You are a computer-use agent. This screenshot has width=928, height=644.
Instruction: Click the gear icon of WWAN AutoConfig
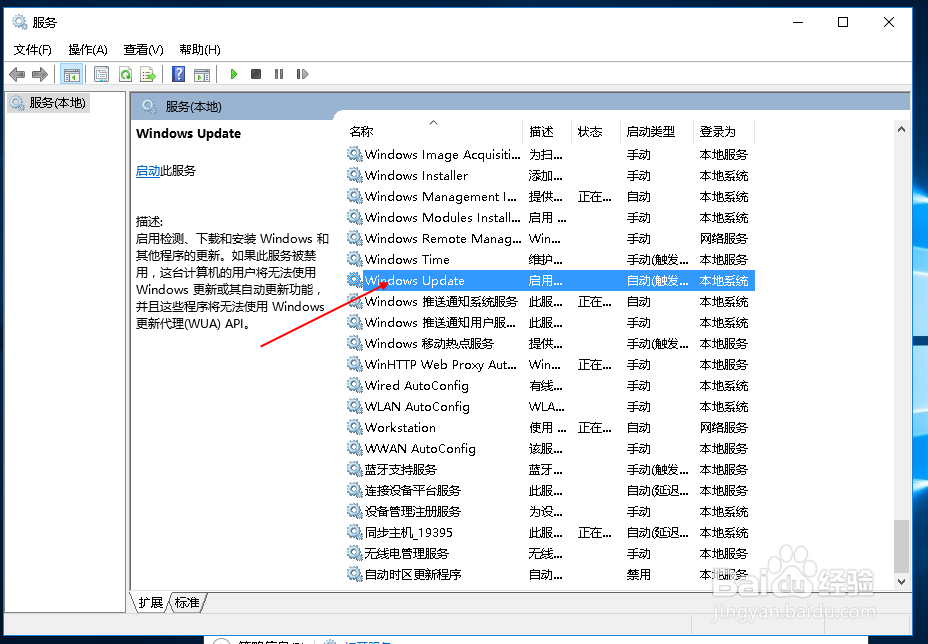click(355, 448)
